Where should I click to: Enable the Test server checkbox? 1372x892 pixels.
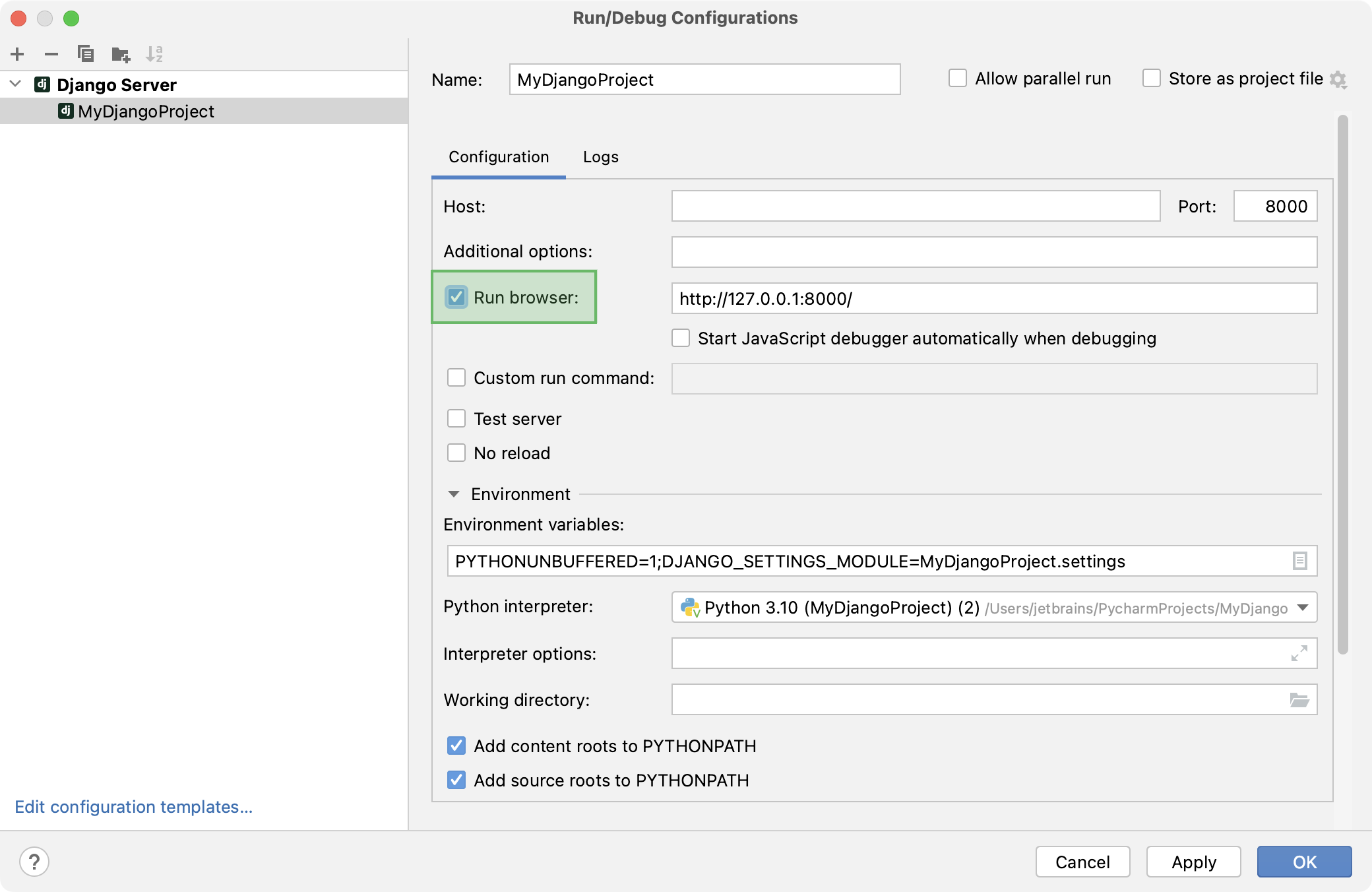pos(456,418)
